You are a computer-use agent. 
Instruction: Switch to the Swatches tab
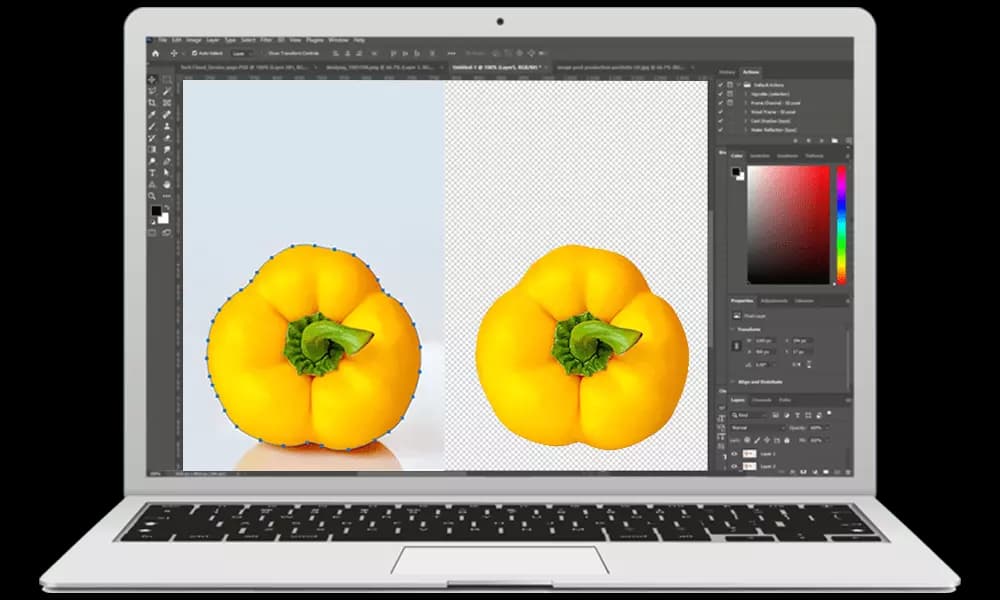[x=761, y=155]
